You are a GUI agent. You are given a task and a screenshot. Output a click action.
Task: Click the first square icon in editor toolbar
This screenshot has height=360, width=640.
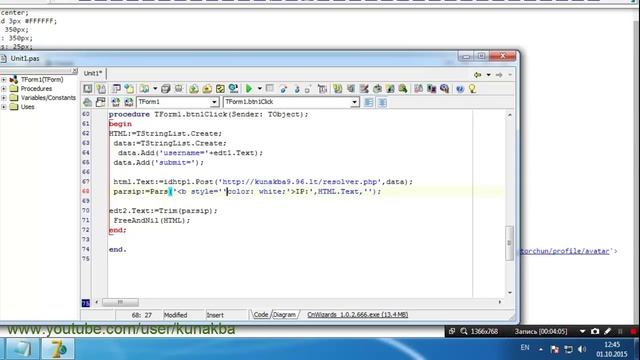pyautogui.click(x=88, y=89)
